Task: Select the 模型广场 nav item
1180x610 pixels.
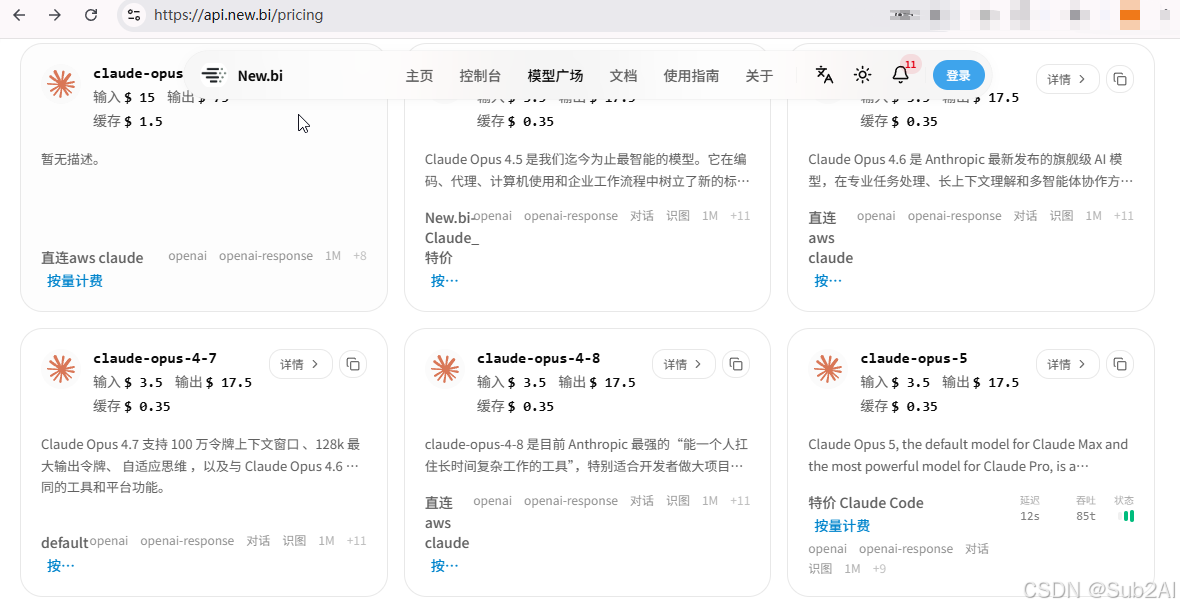Action: click(555, 76)
